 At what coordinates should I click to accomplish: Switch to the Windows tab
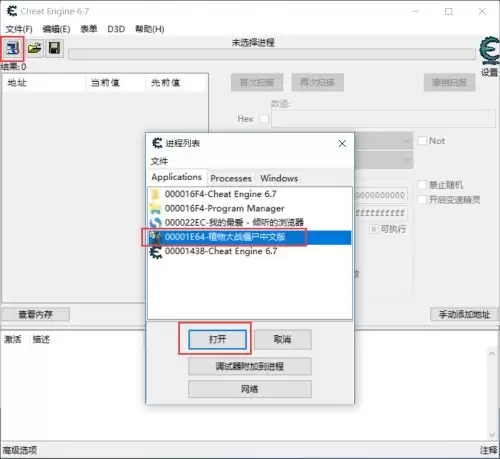(x=279, y=178)
